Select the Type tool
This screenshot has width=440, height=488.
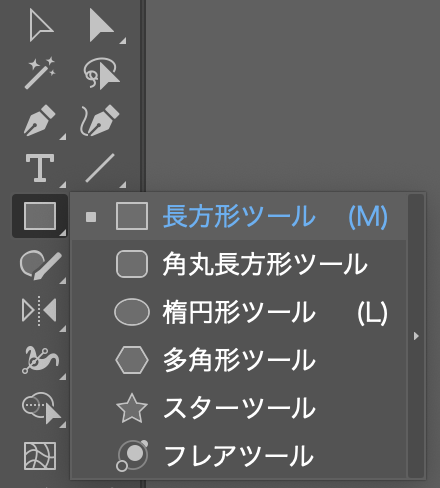click(x=40, y=168)
